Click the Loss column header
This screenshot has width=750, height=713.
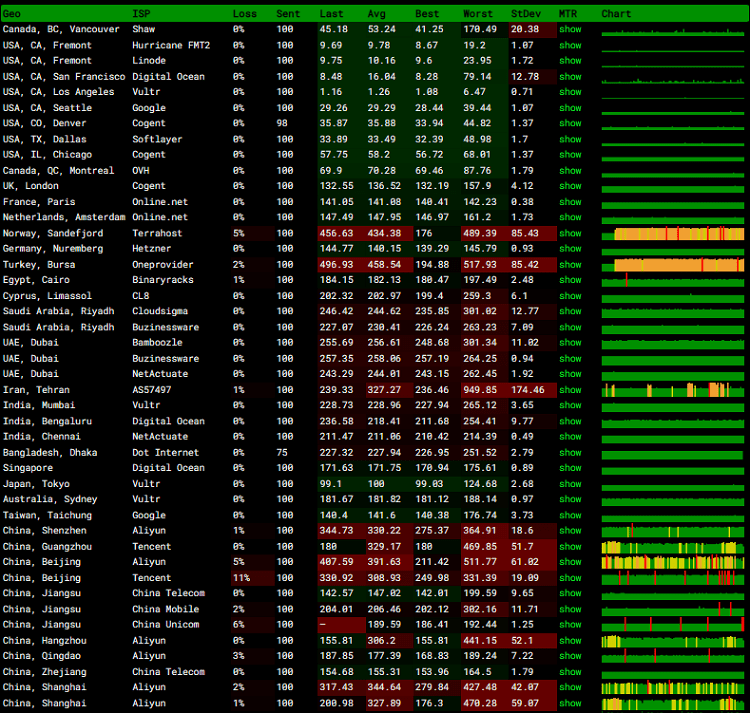pos(244,13)
